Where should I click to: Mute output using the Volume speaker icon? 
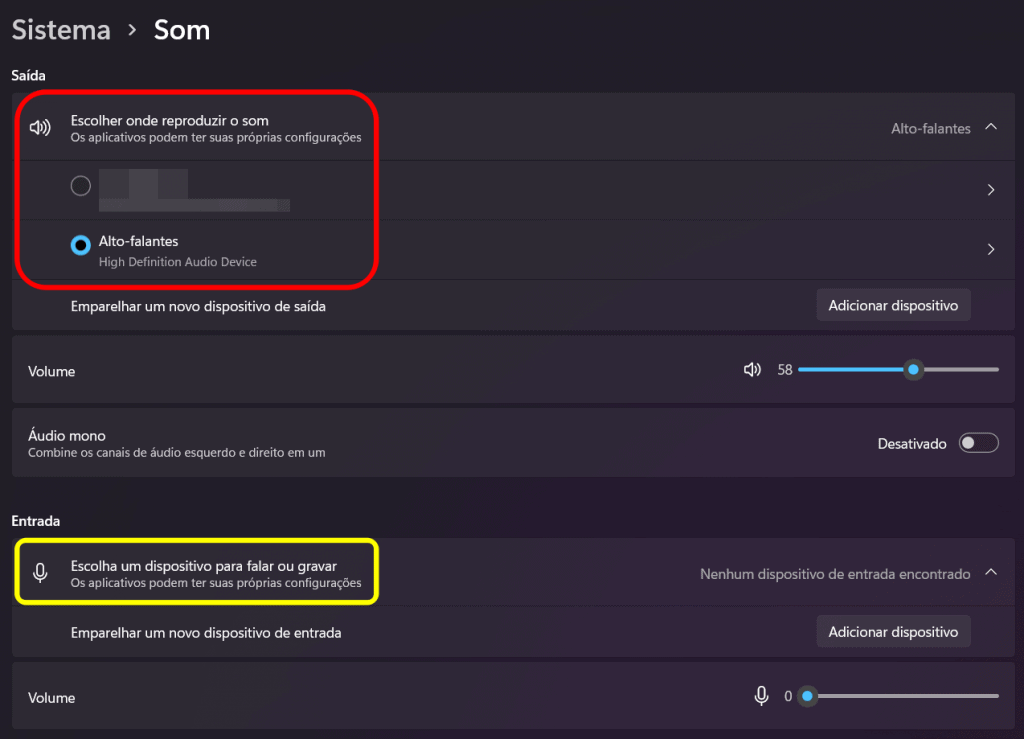click(752, 370)
